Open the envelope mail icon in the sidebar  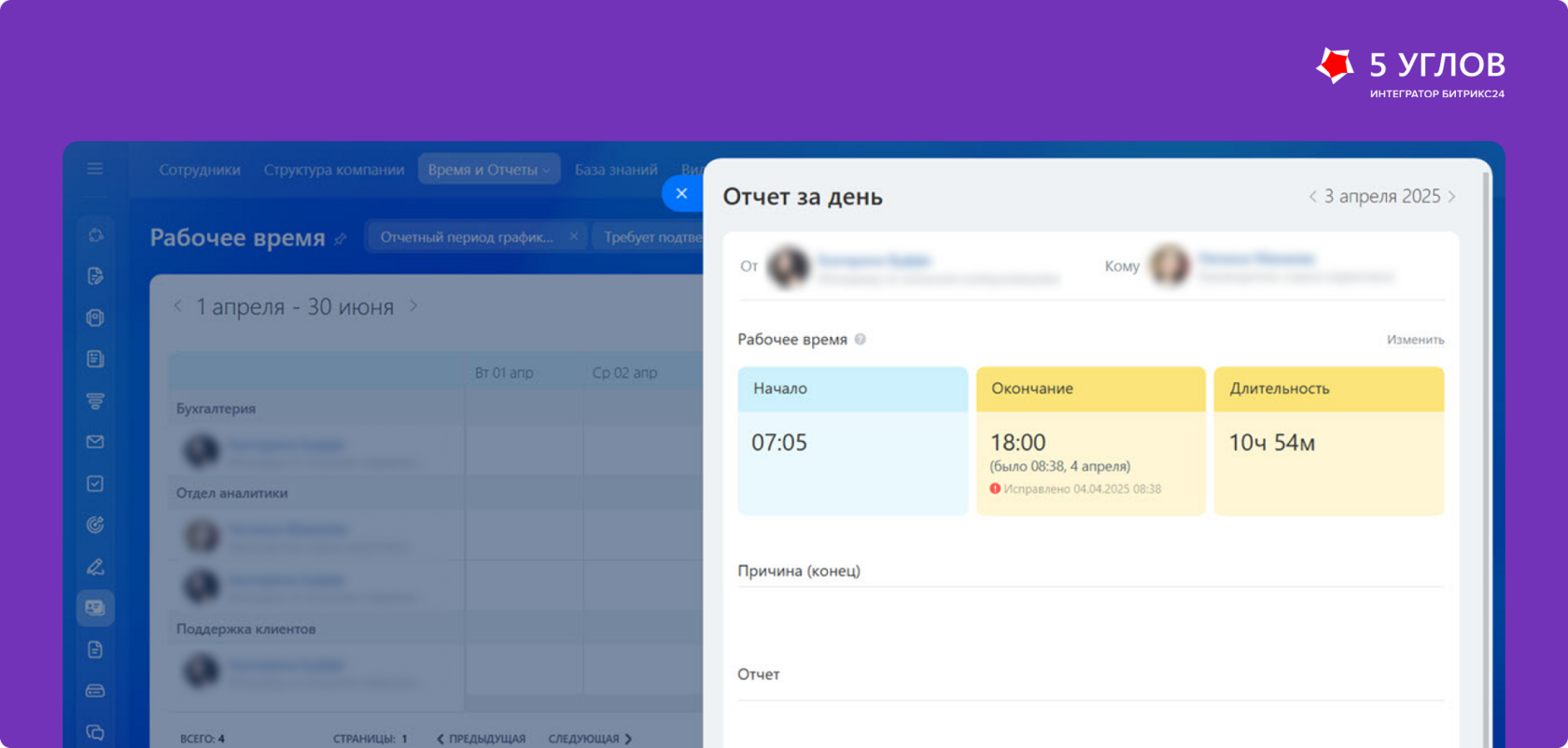click(x=95, y=442)
